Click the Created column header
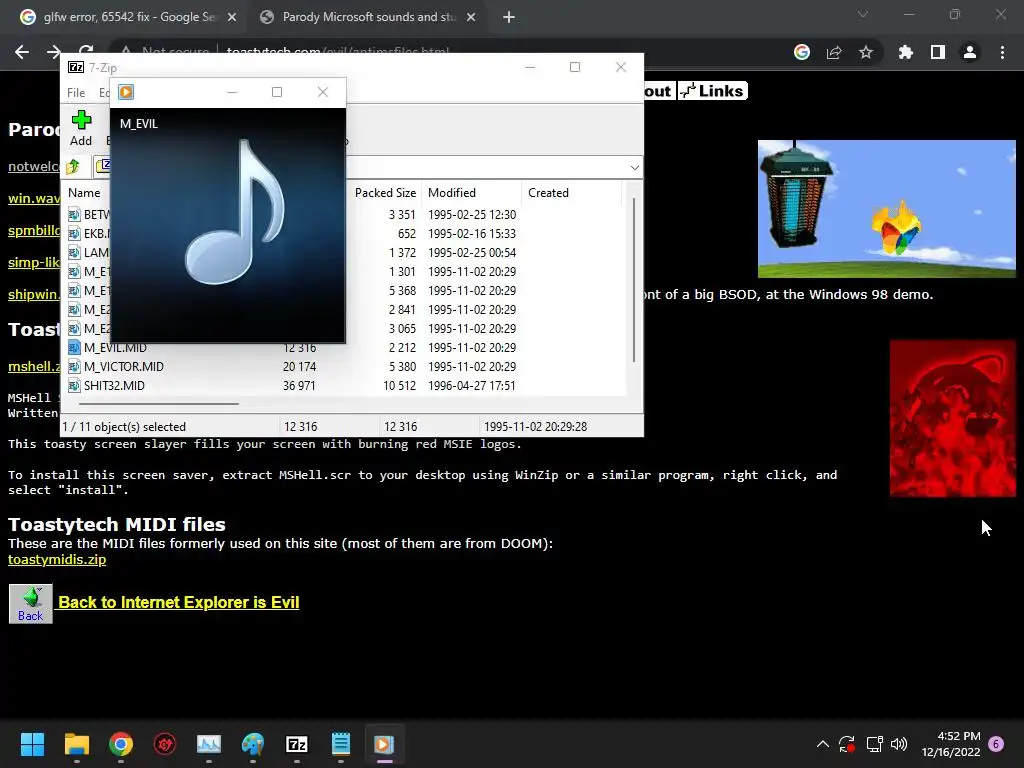Image resolution: width=1024 pixels, height=768 pixels. [x=548, y=193]
